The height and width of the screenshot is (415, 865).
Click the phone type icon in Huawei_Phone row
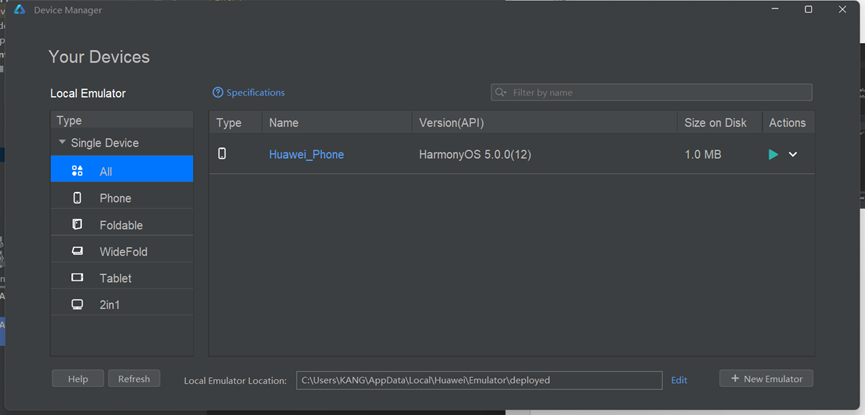pyautogui.click(x=222, y=154)
